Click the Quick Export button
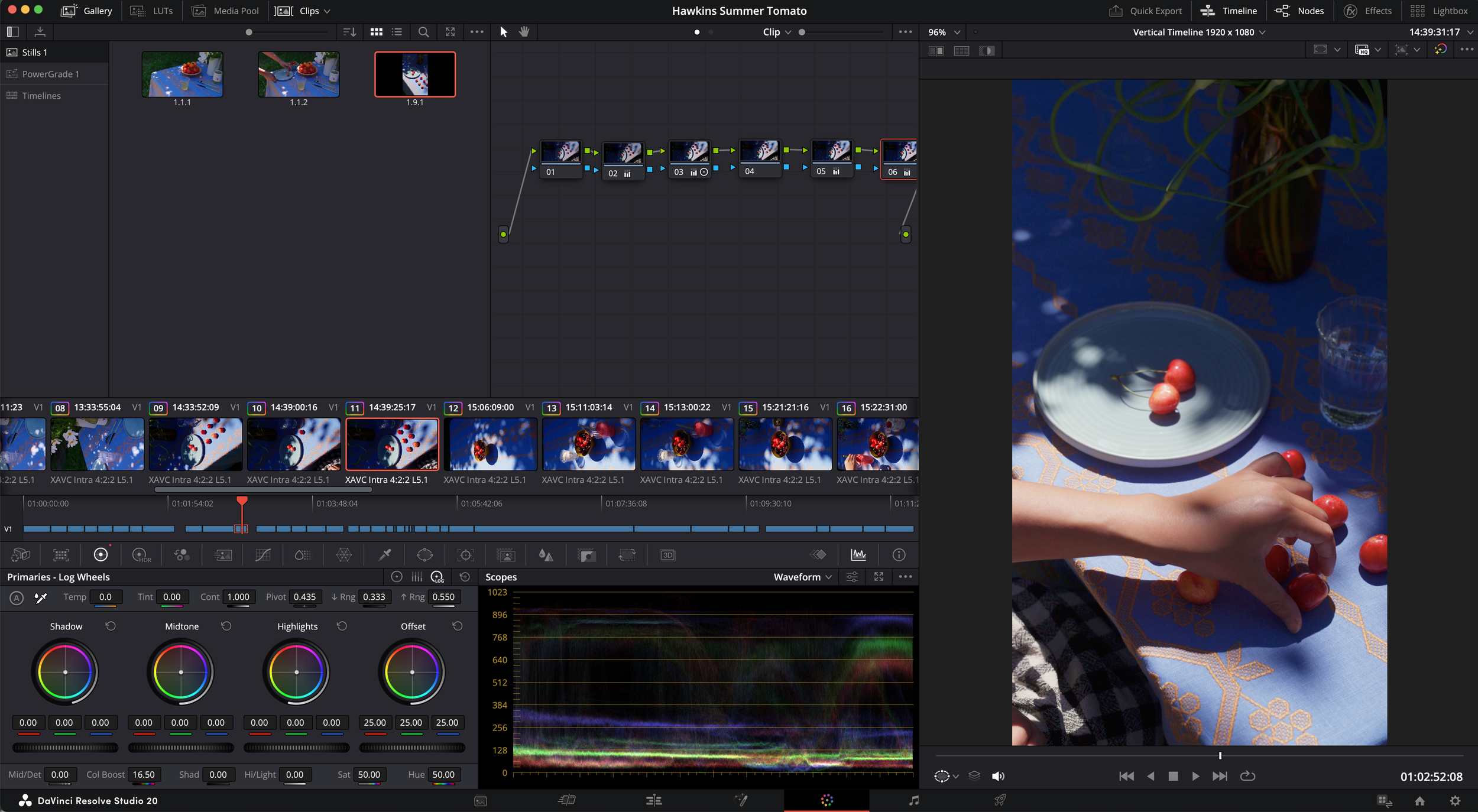The height and width of the screenshot is (812, 1478). [1145, 11]
